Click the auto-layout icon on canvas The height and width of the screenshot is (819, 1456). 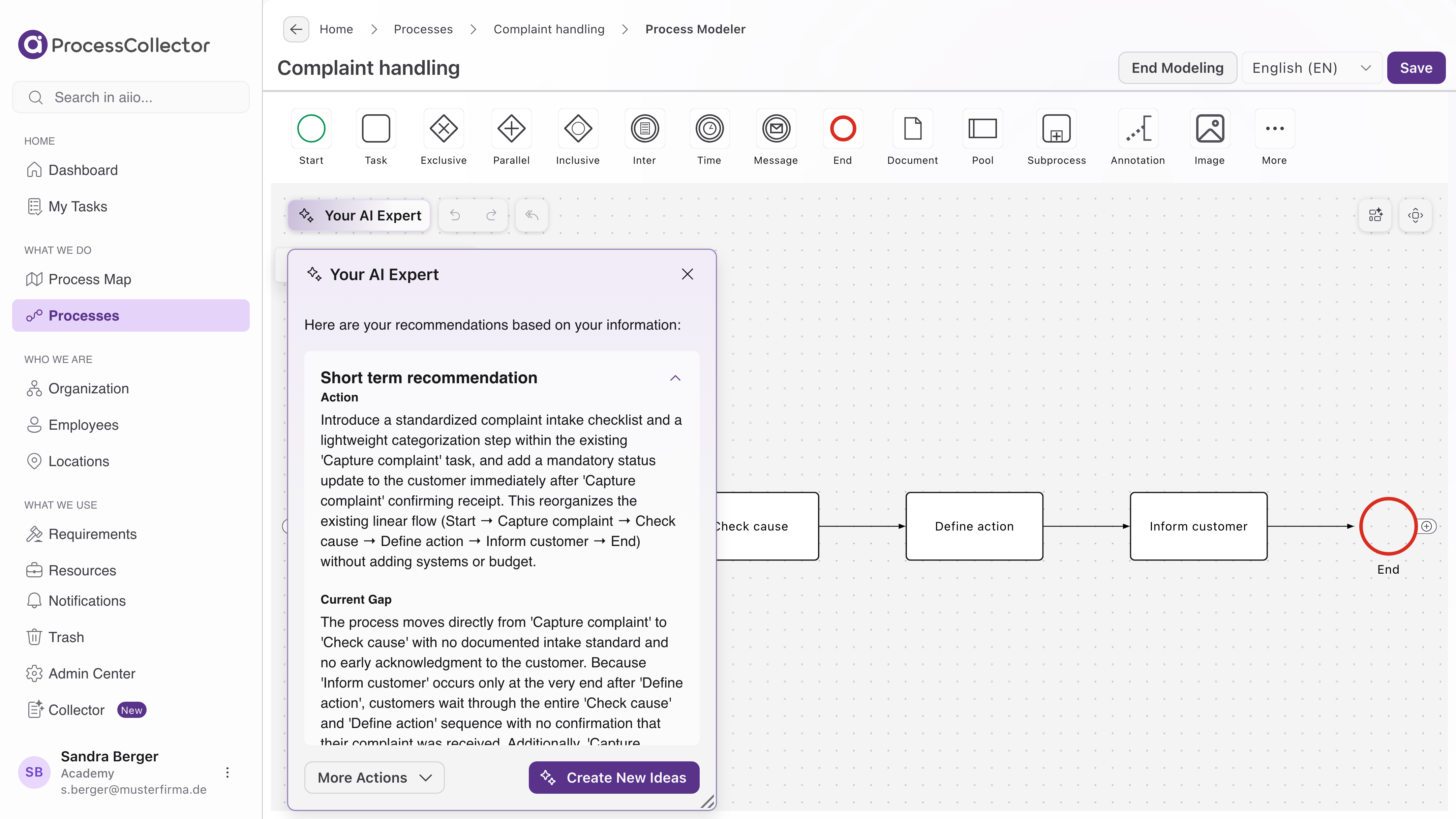1375,215
